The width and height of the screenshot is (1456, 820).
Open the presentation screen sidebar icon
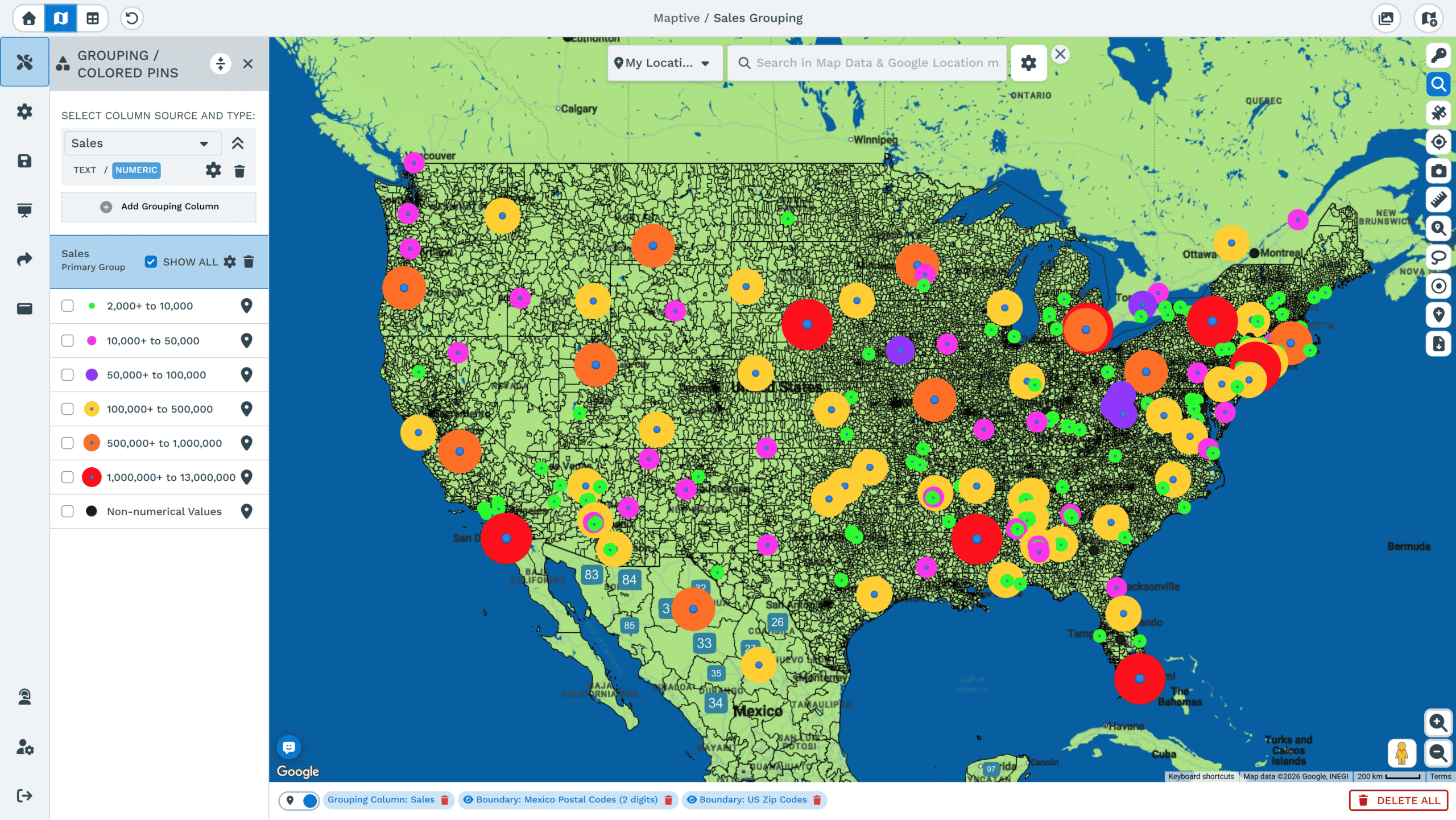point(24,210)
